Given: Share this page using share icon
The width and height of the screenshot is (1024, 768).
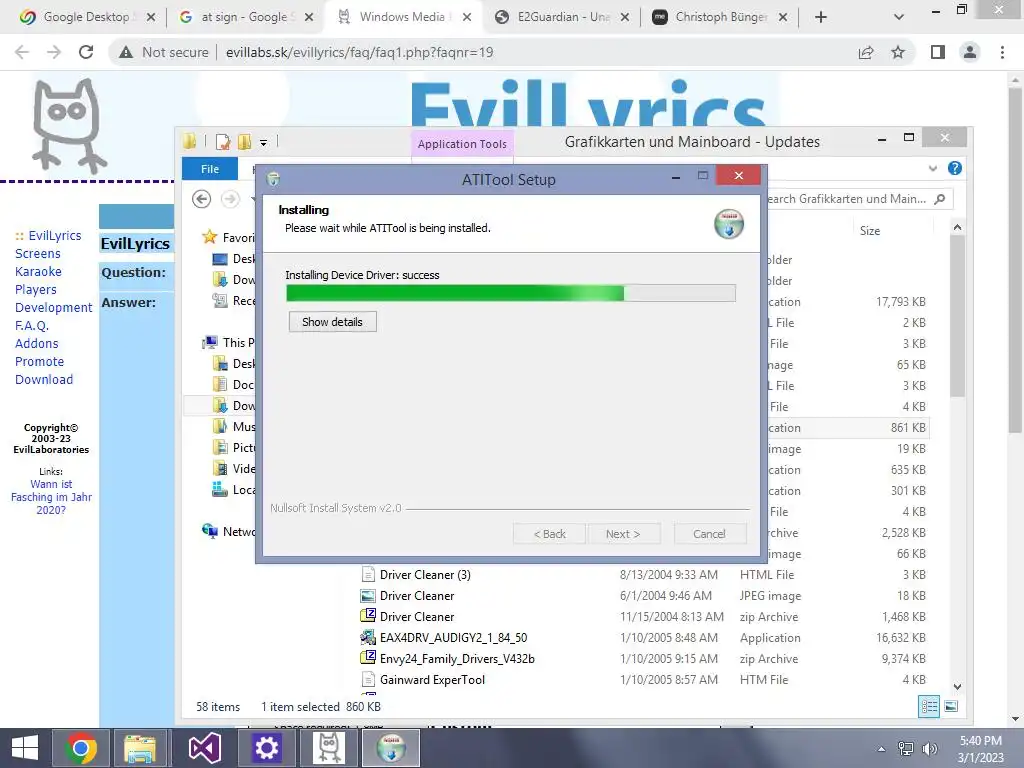Looking at the screenshot, I should pyautogui.click(x=866, y=52).
